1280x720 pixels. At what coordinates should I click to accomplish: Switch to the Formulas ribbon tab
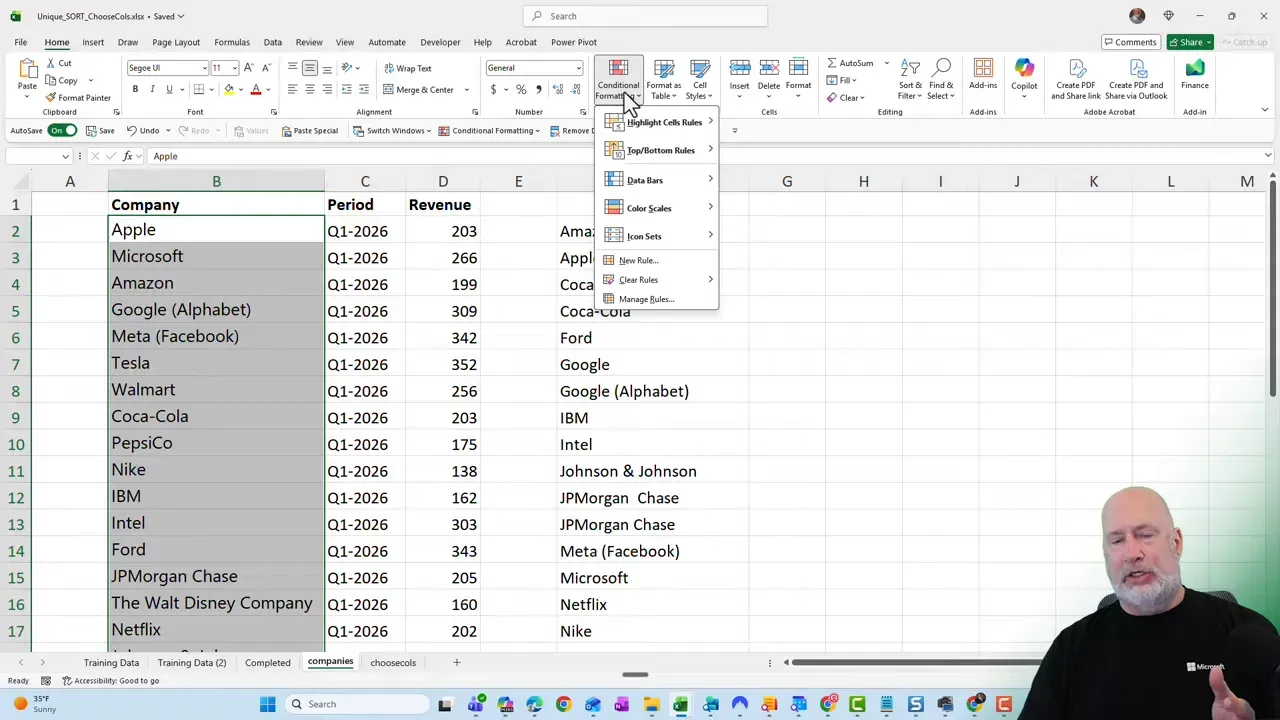pyautogui.click(x=231, y=42)
